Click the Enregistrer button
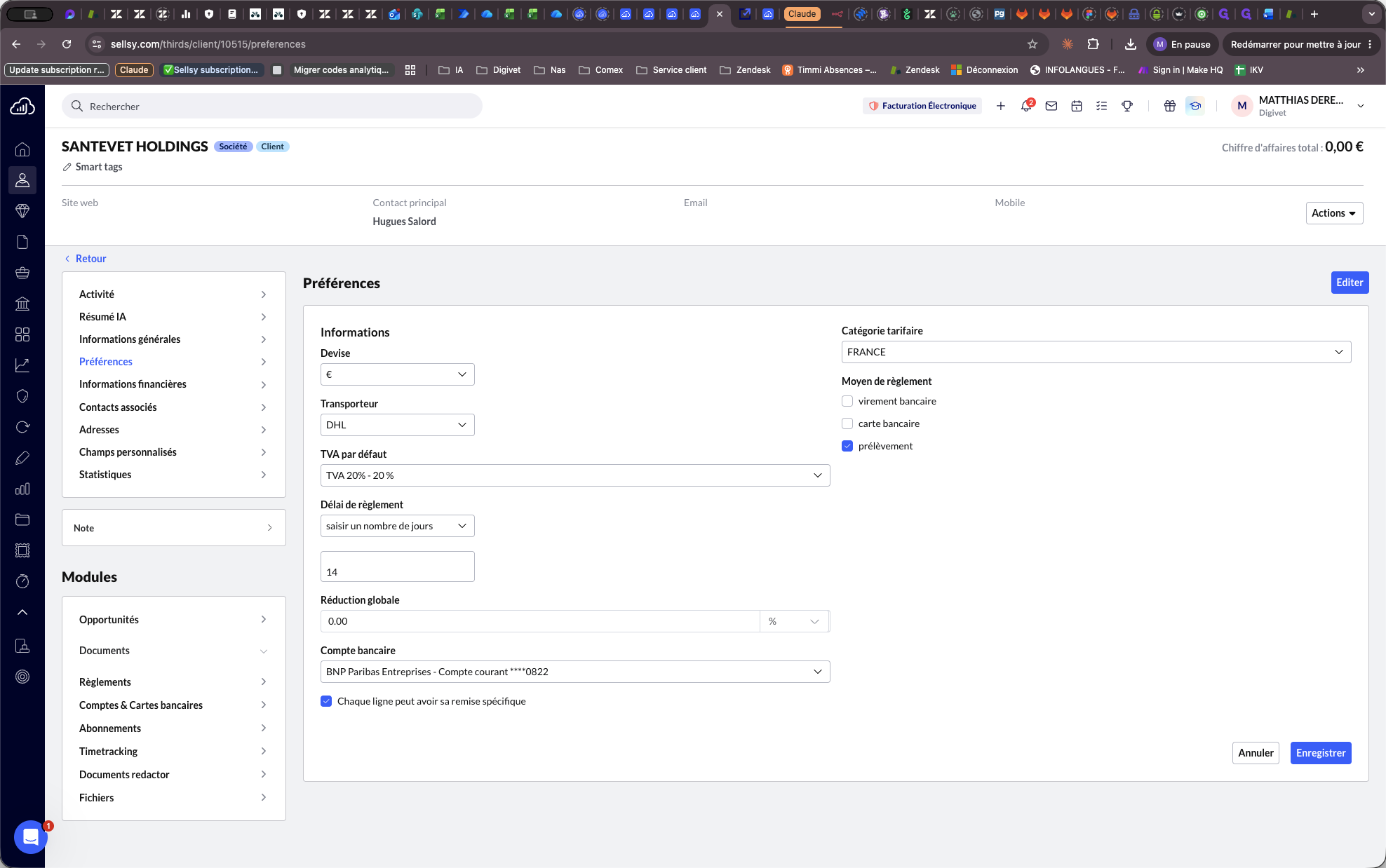 pyautogui.click(x=1321, y=753)
